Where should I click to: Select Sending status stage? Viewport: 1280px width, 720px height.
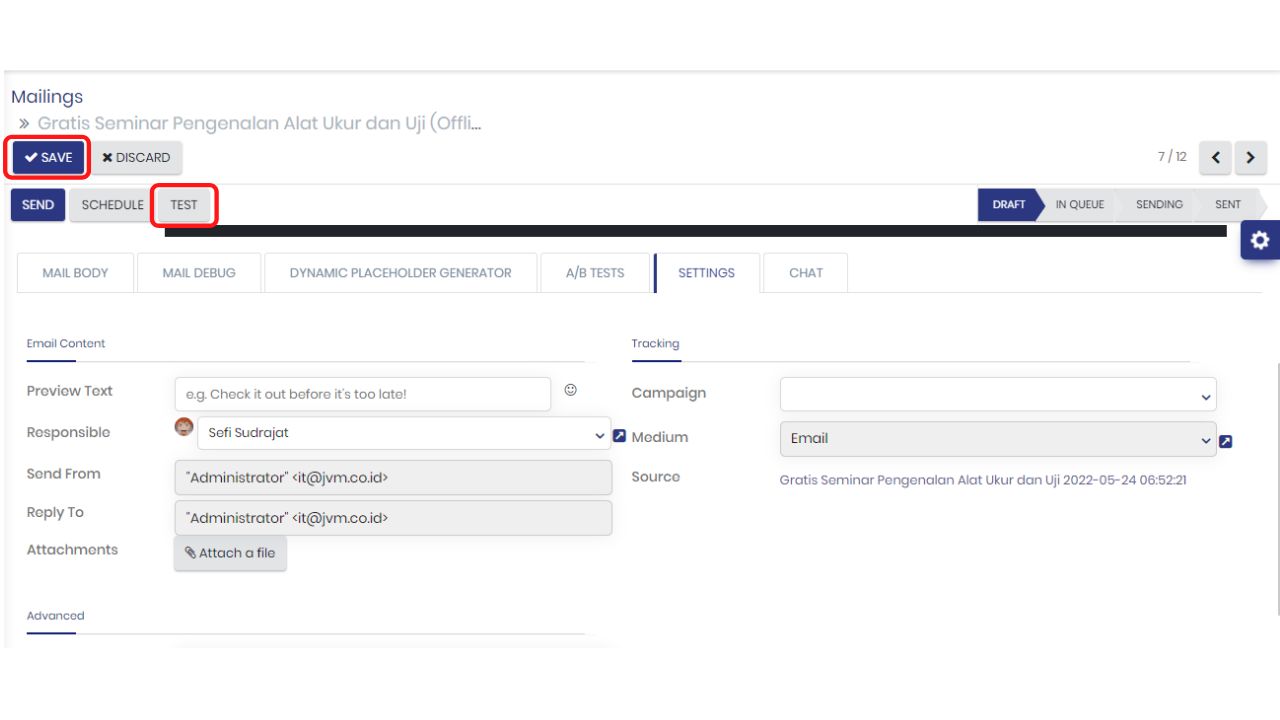coord(1159,205)
